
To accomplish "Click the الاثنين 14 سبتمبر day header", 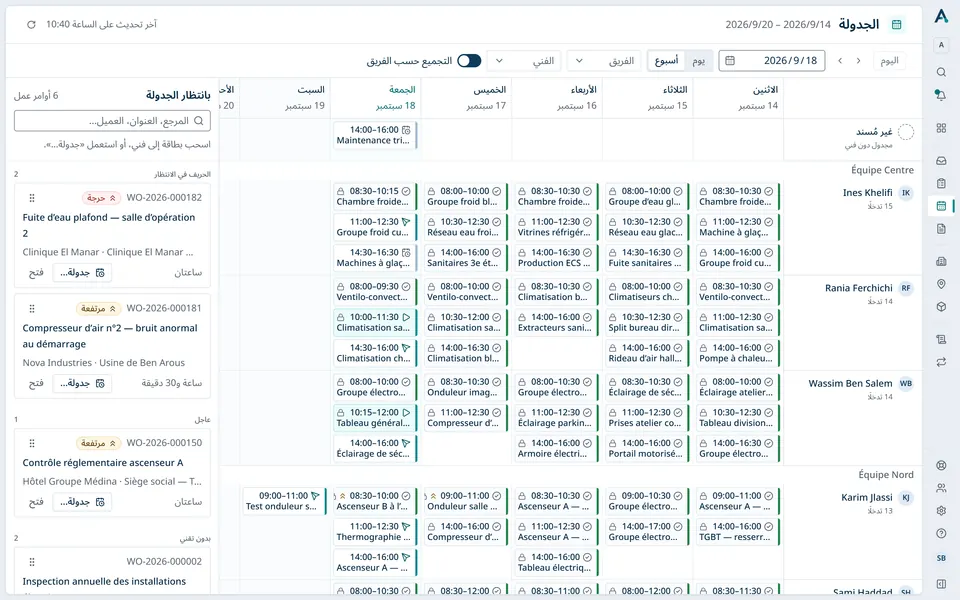I will 738,97.
